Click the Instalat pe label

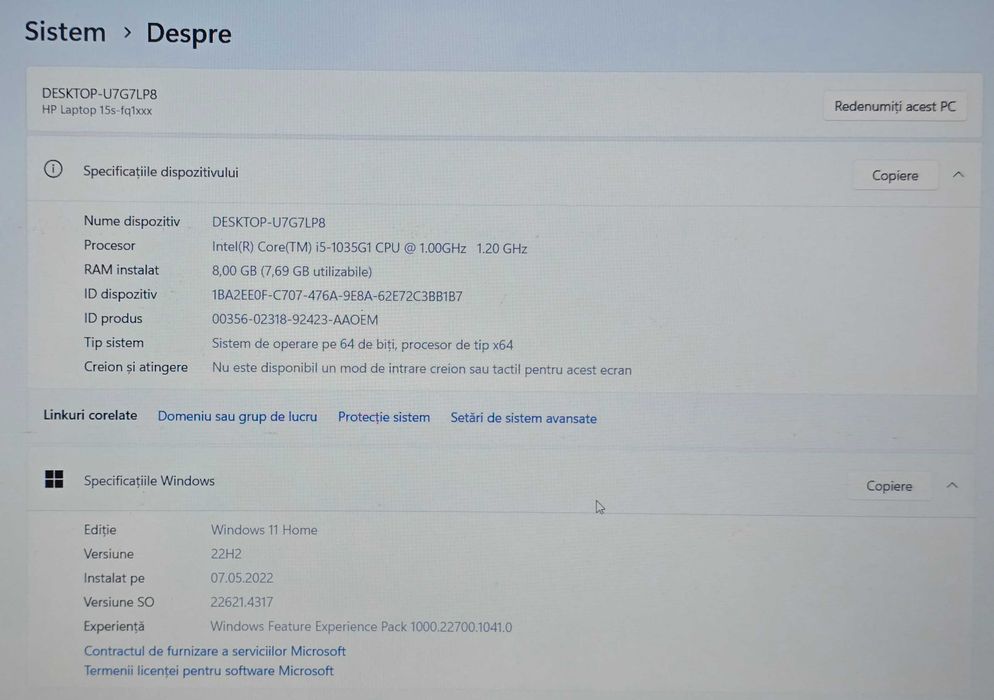[114, 578]
